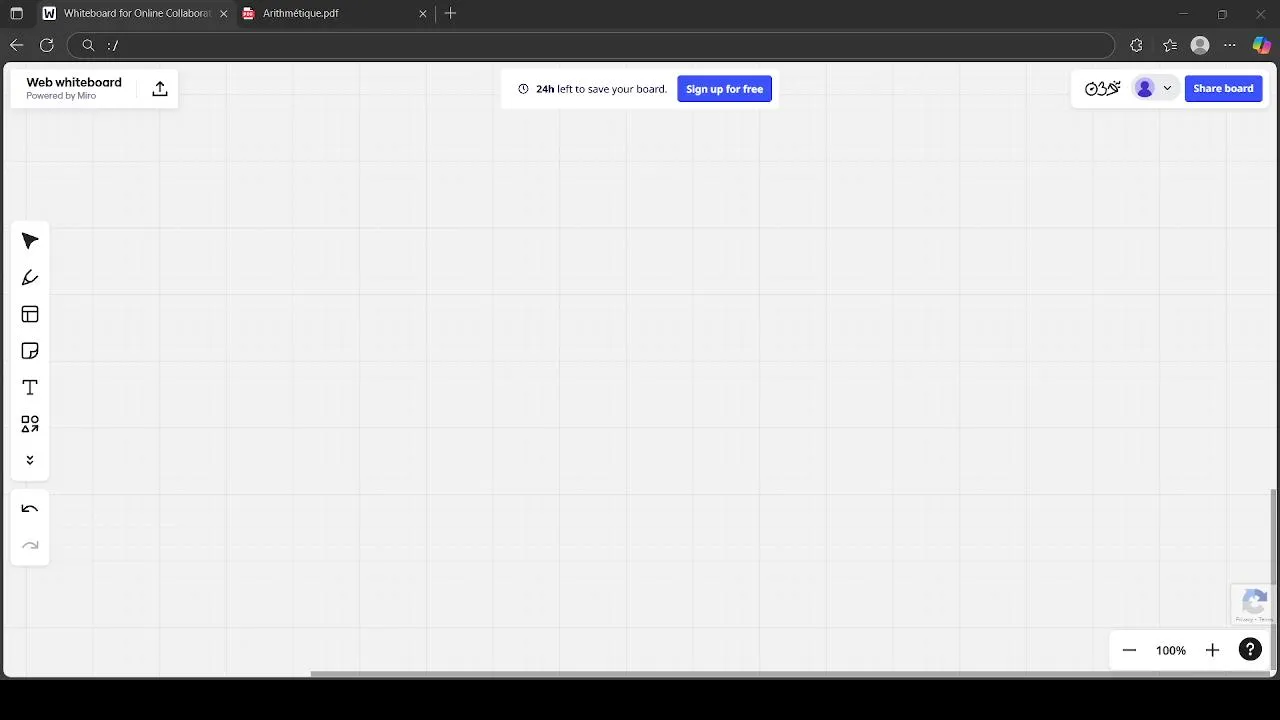Open the collaboration tools icon
The height and width of the screenshot is (720, 1280).
[x=1102, y=88]
